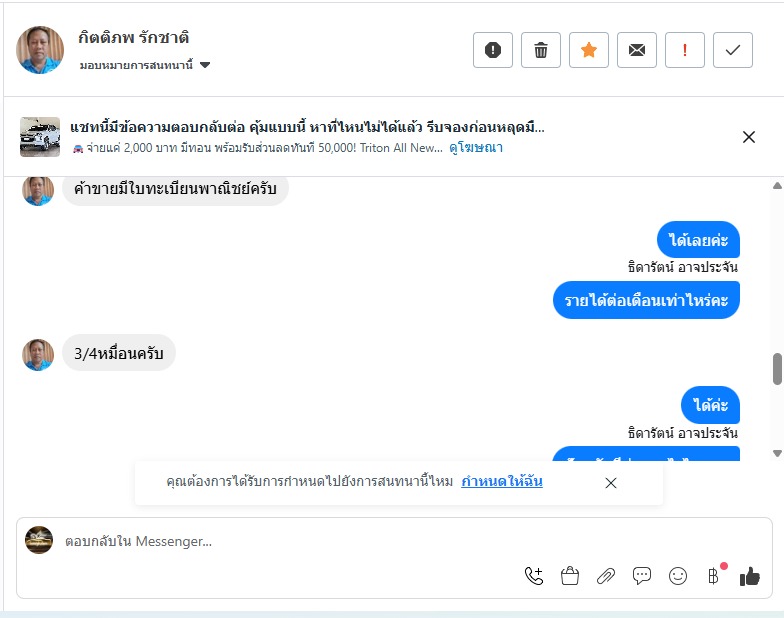This screenshot has width=784, height=618.
Task: Click the phone call request icon
Action: tap(534, 576)
